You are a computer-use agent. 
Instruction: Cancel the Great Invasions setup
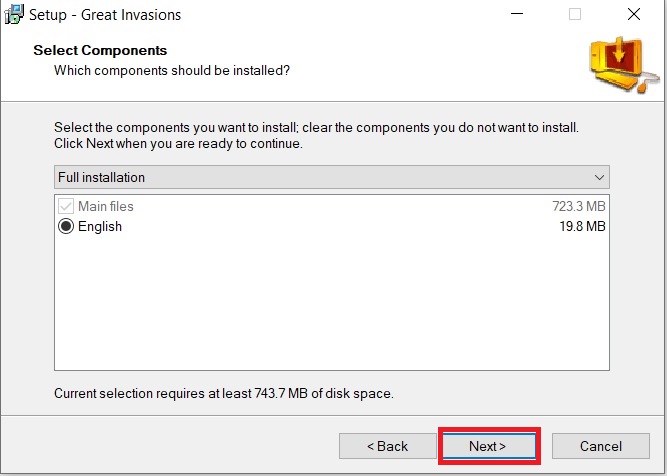click(x=601, y=446)
